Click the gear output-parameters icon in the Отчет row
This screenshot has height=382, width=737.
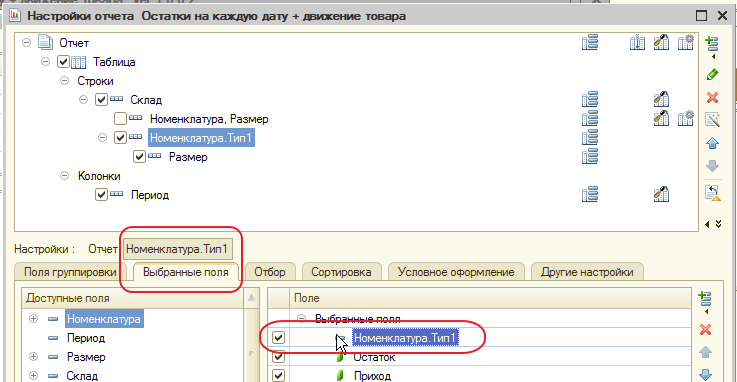pyautogui.click(x=686, y=43)
